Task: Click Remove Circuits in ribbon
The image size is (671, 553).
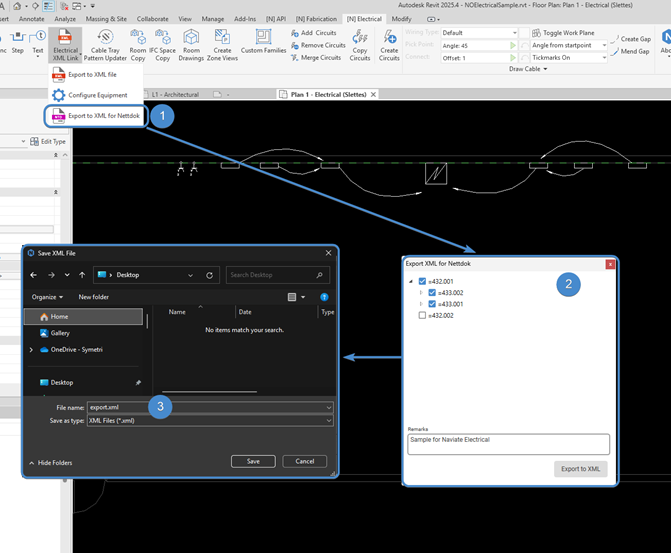Action: tap(318, 45)
